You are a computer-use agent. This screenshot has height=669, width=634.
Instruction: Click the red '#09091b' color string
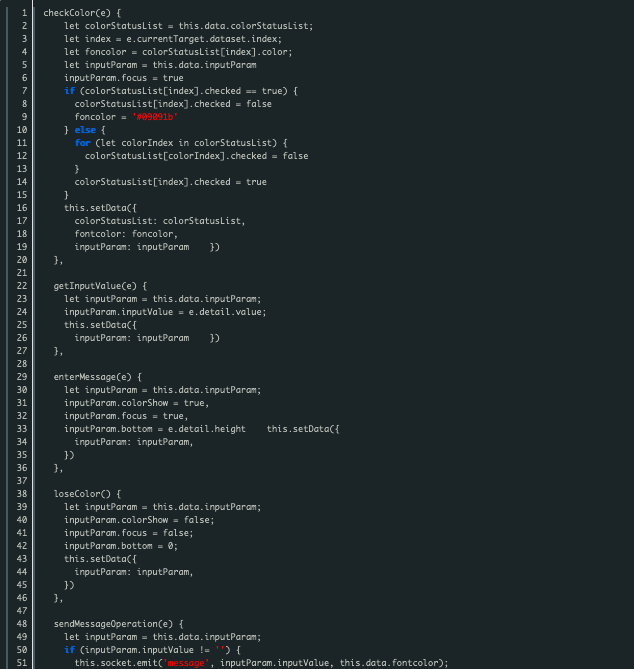[x=155, y=117]
